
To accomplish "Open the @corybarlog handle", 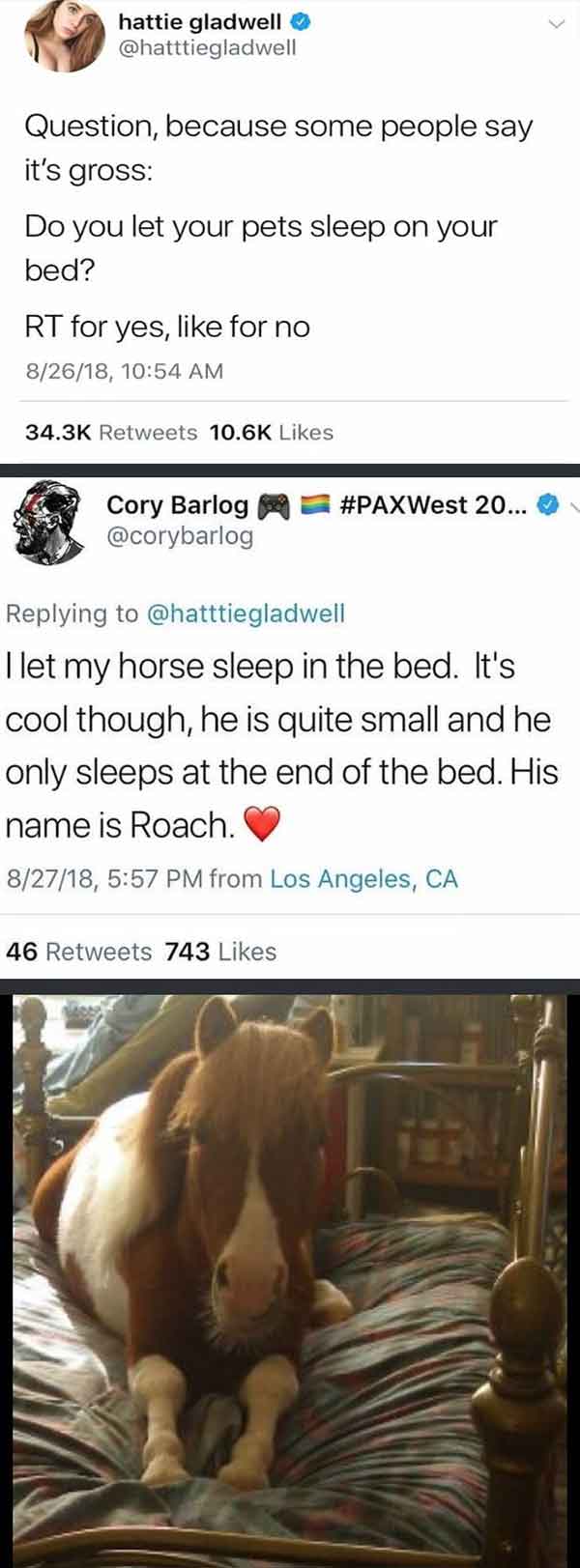I will [x=180, y=535].
